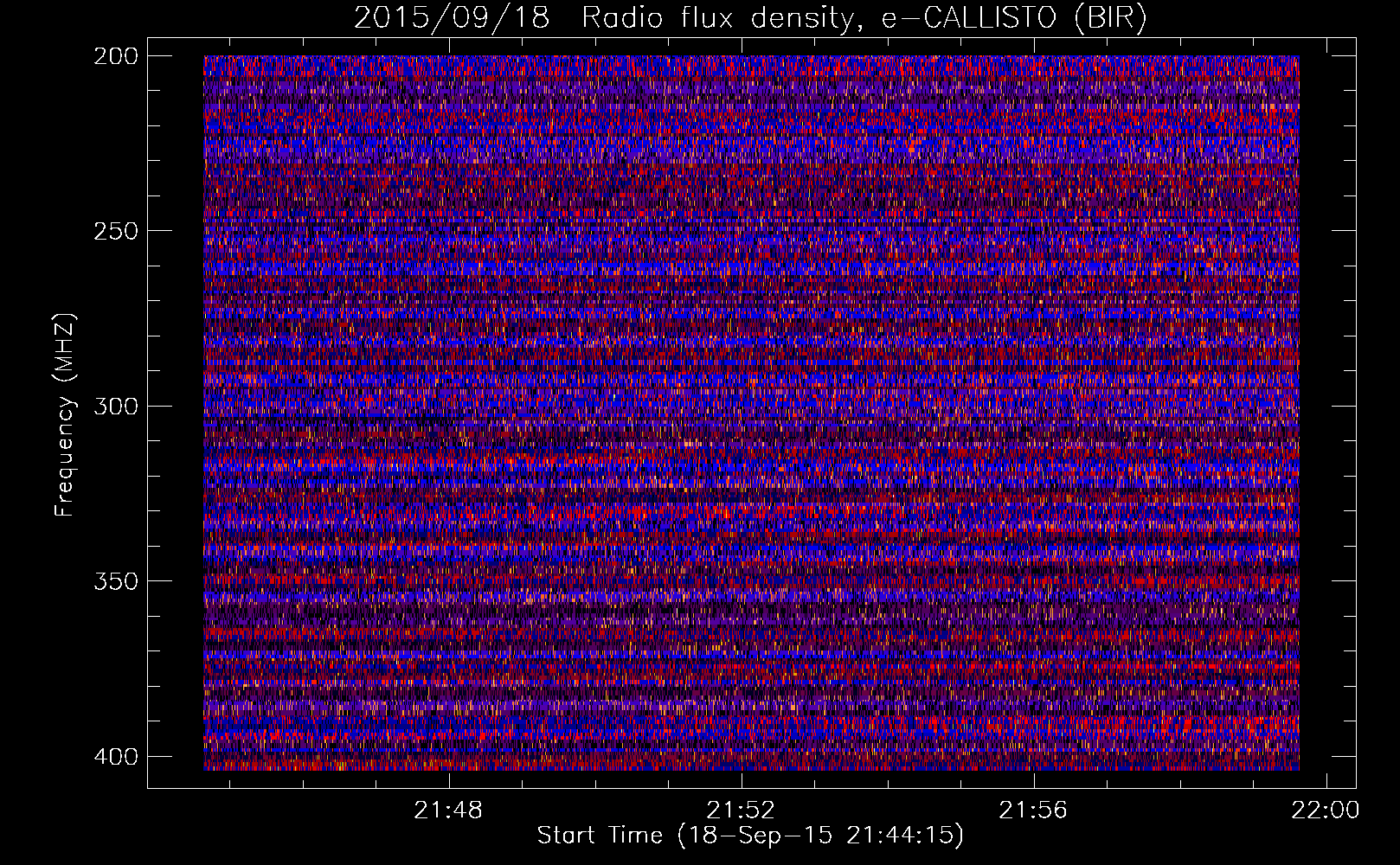This screenshot has width=1400, height=865.
Task: Click the 250 frequency tick label
Action: [115, 231]
